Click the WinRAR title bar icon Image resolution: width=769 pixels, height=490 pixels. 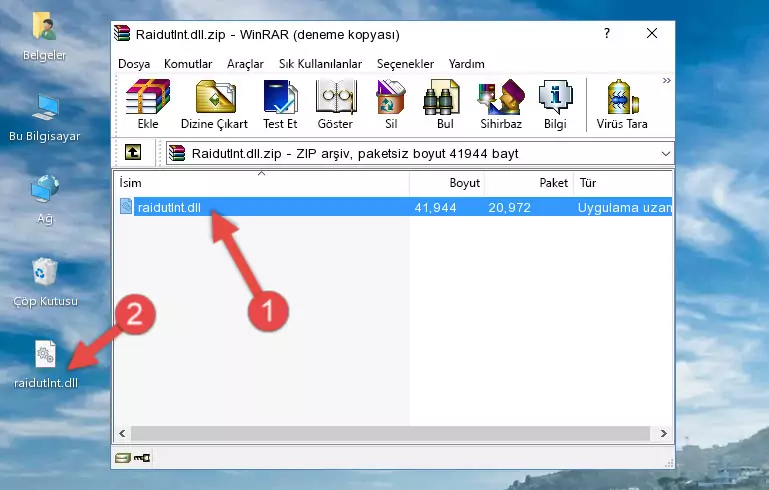point(122,33)
